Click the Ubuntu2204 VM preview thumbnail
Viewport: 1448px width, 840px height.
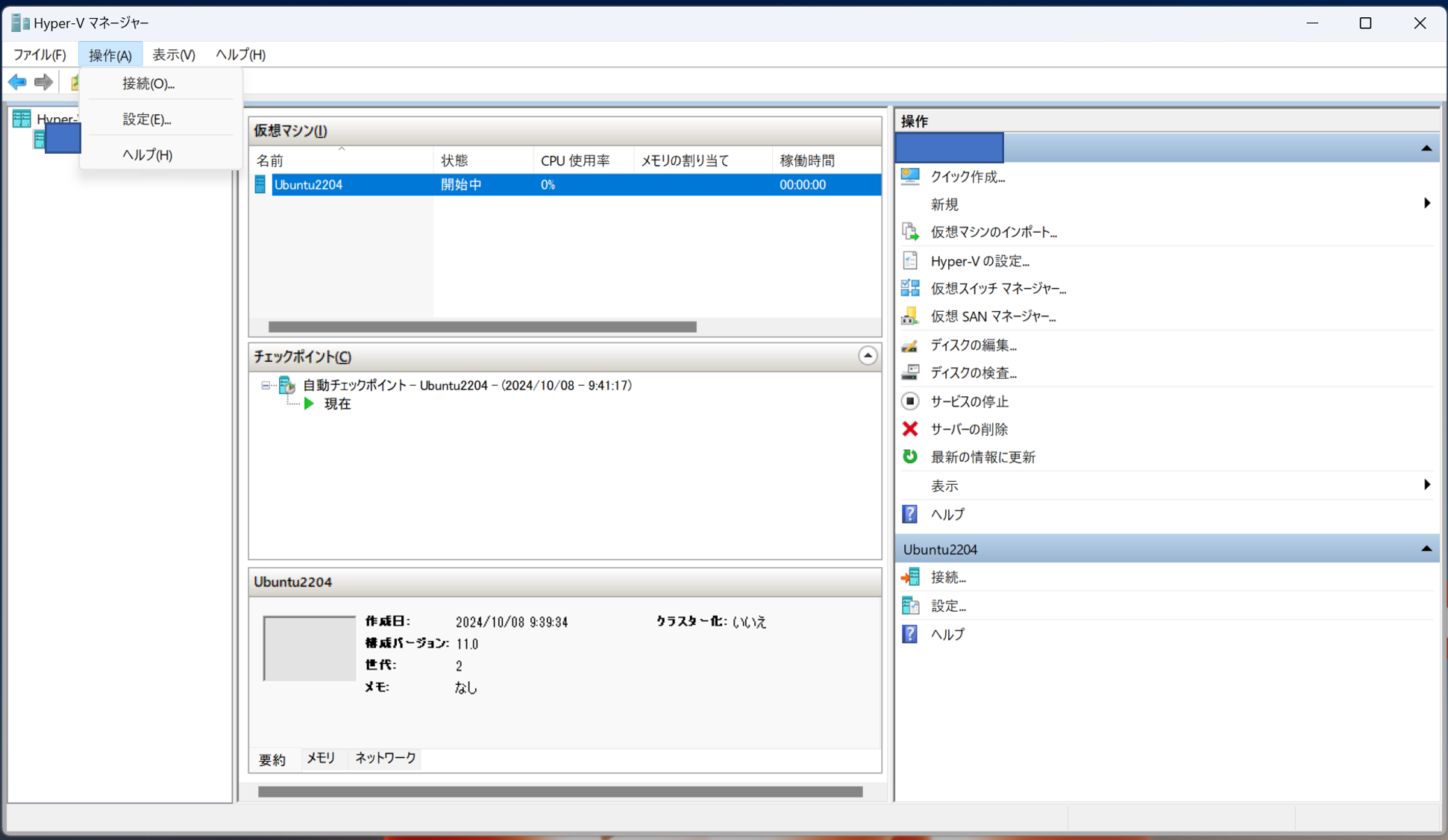point(310,648)
